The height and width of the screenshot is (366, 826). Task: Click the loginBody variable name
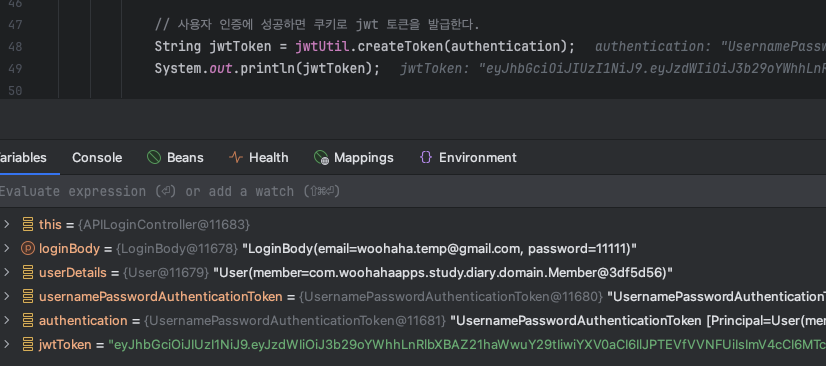click(70, 249)
